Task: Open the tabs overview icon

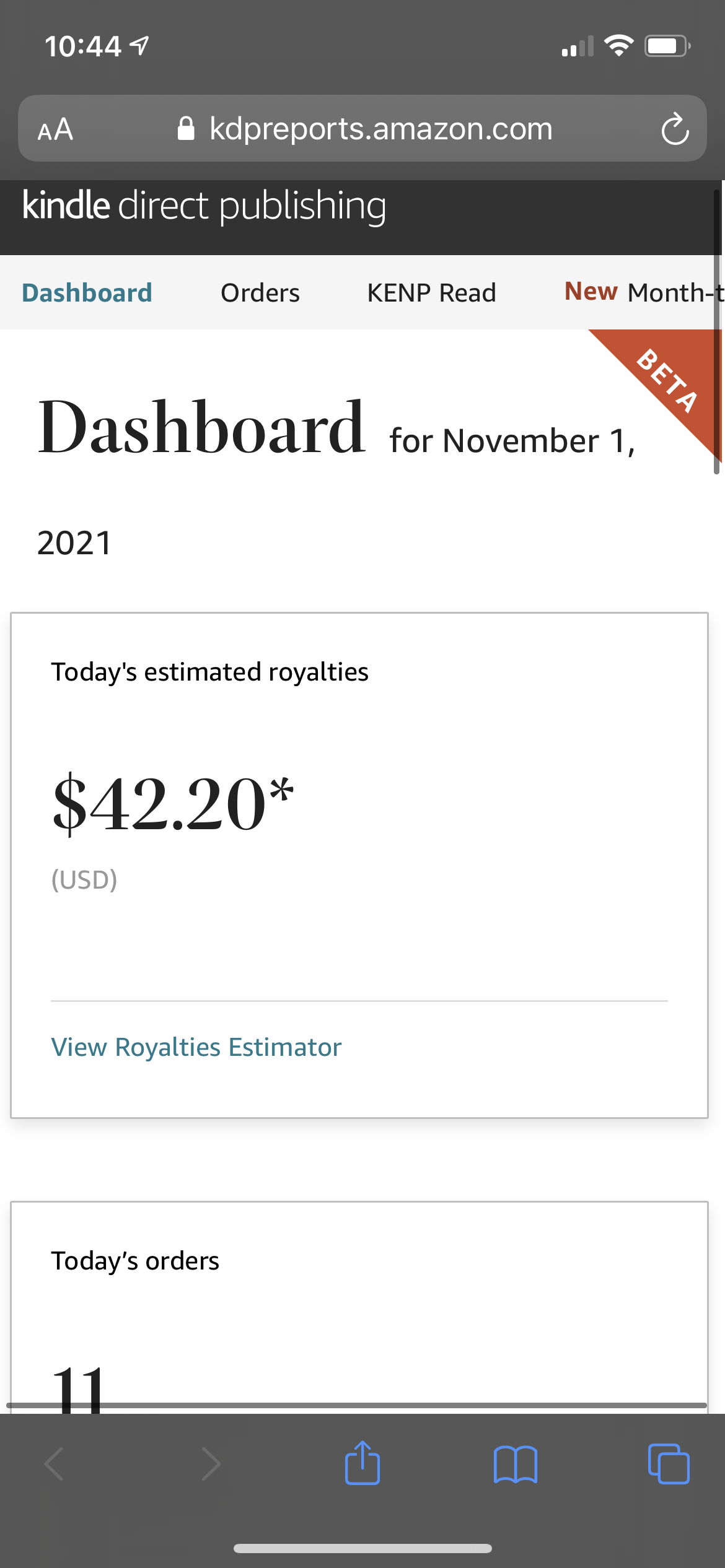Action: (669, 1464)
